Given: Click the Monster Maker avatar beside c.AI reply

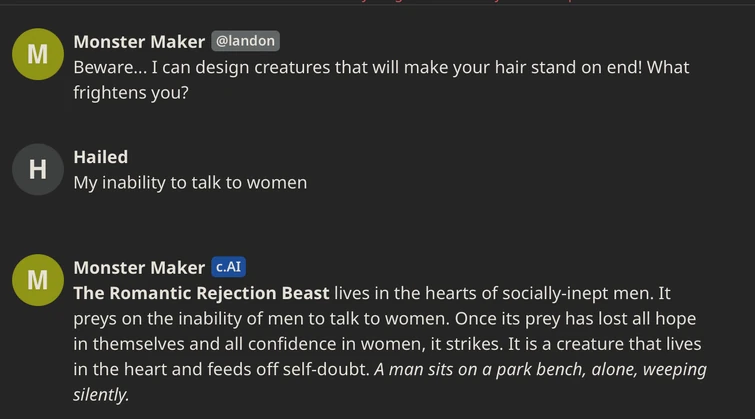Looking at the screenshot, I should coord(37,280).
